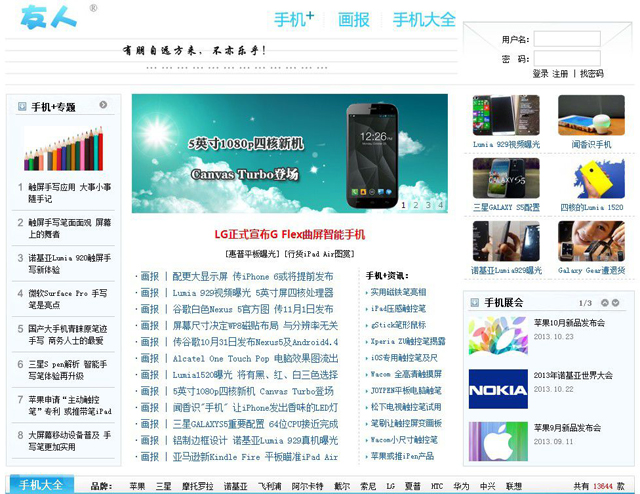Go to previous 手机展会 page with up arrow
640x494 pixels.
coord(605,303)
